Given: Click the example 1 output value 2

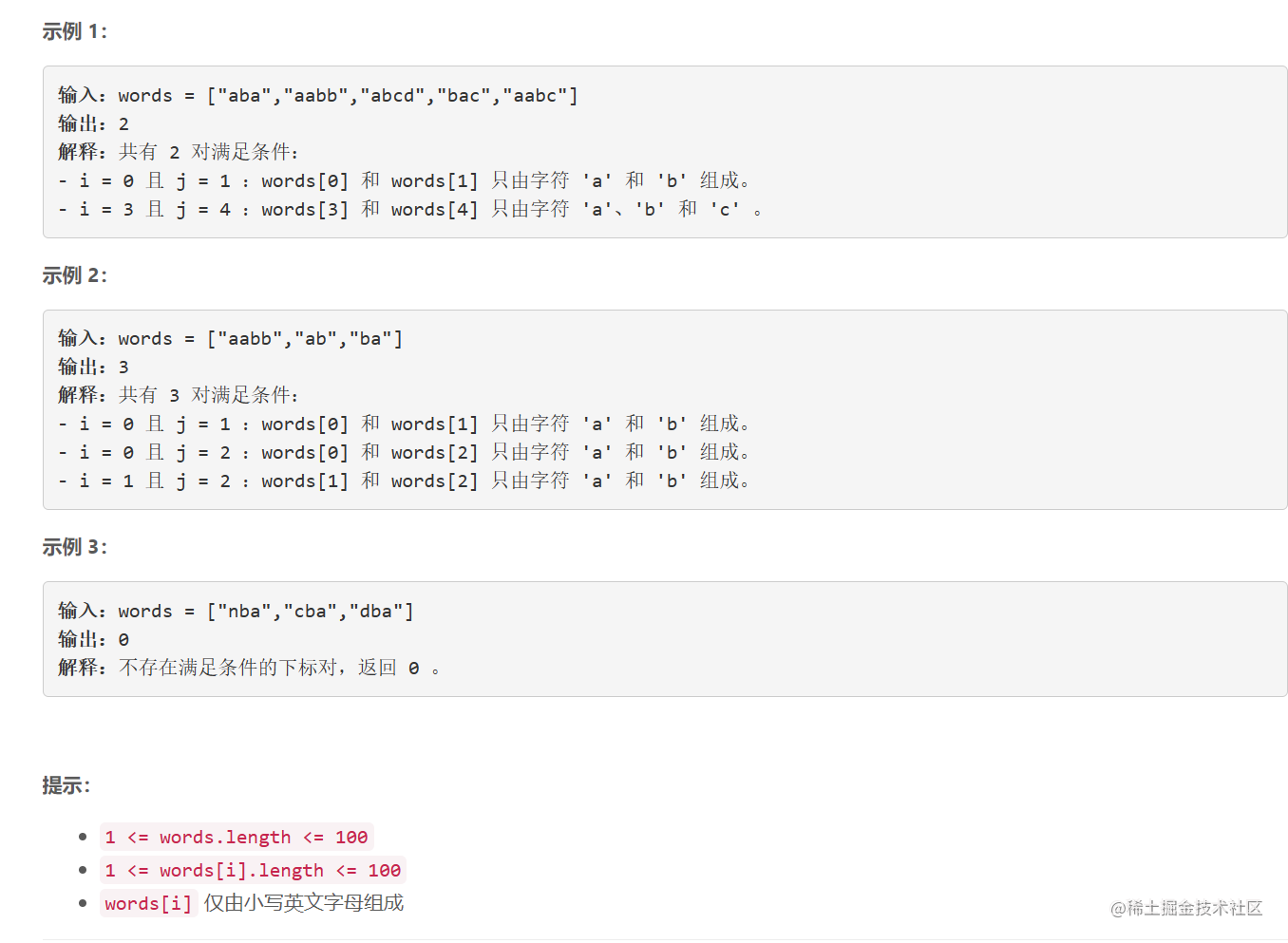Looking at the screenshot, I should [123, 124].
